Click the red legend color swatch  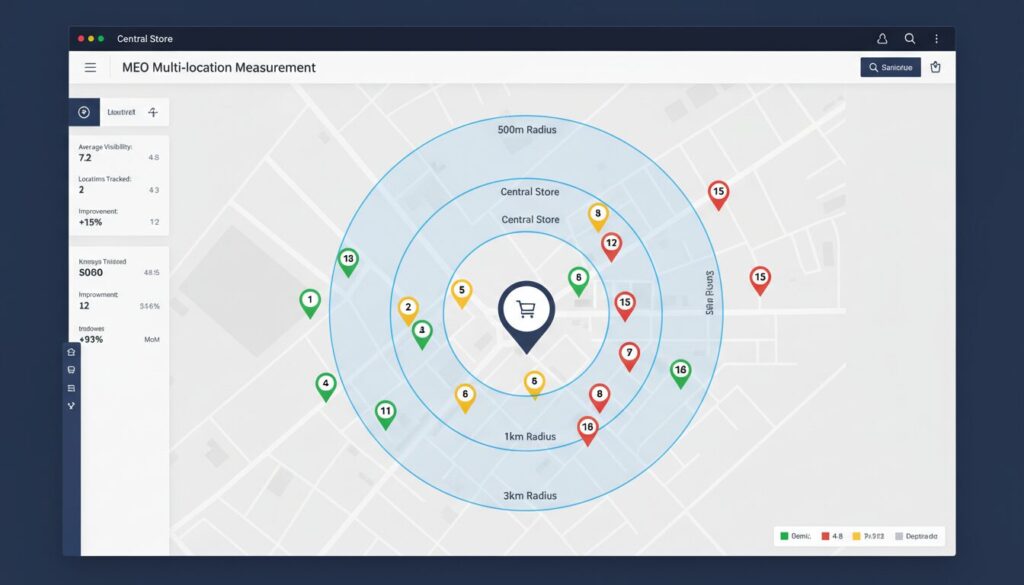tap(825, 537)
